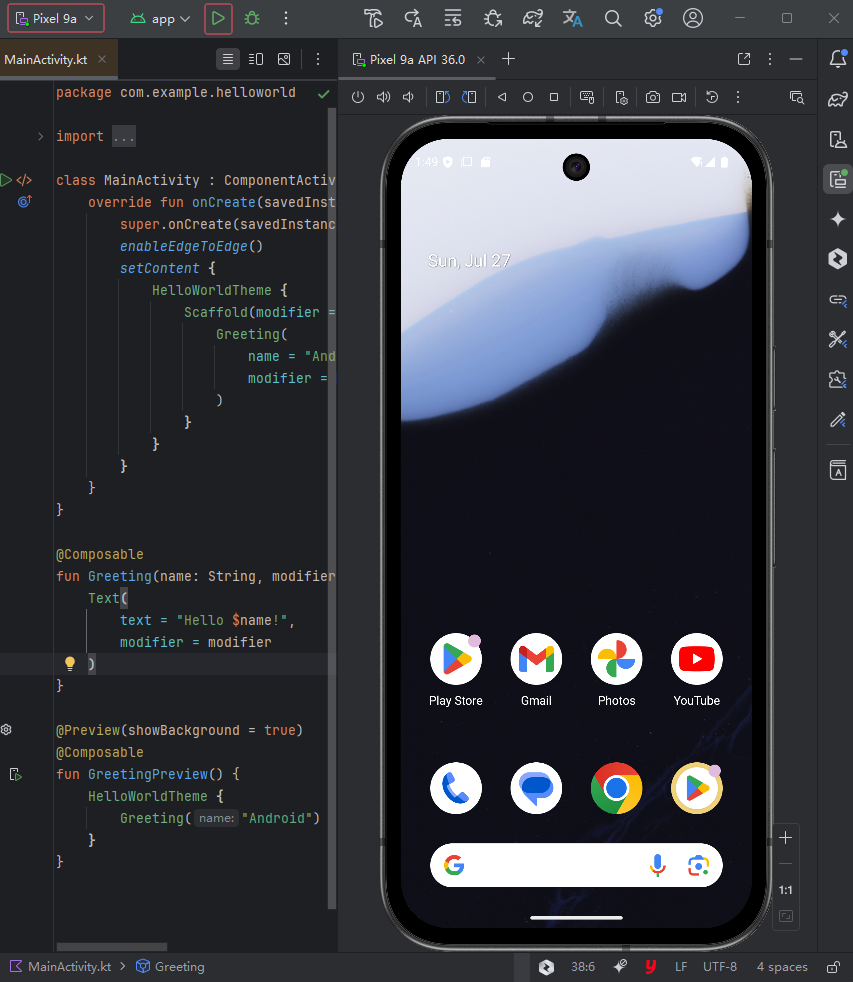Open the Gemini sparkle tool window
Image resolution: width=853 pixels, height=982 pixels.
[x=837, y=219]
